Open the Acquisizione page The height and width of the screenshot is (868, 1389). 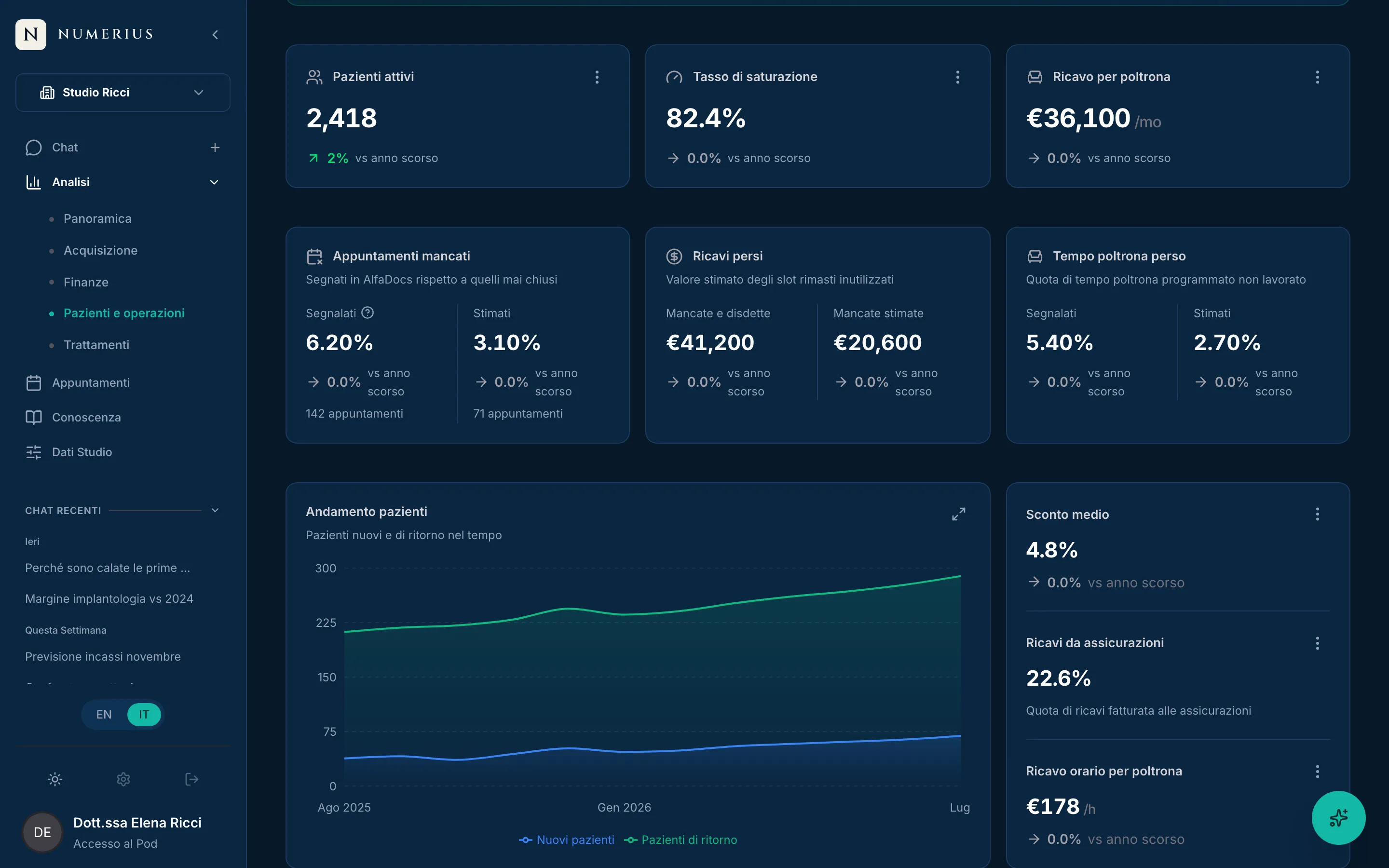pos(100,250)
